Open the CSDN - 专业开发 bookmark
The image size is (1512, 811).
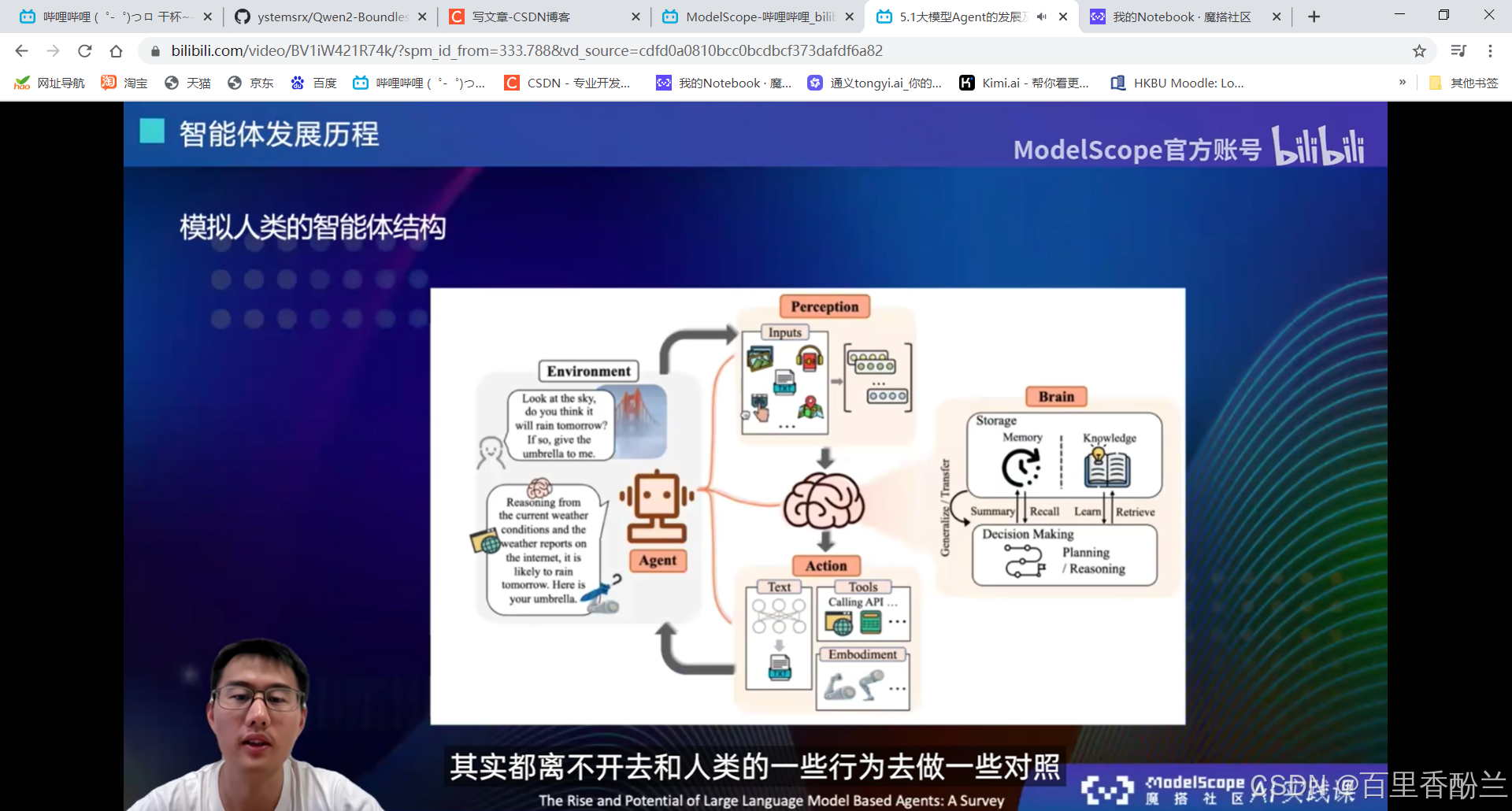point(568,83)
